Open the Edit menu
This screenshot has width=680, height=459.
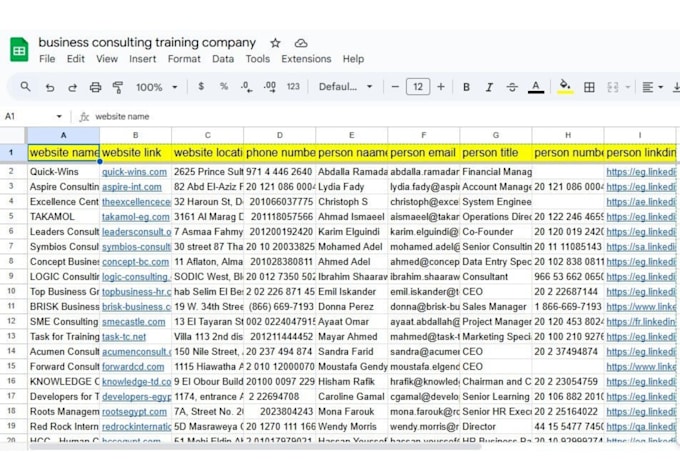click(75, 59)
